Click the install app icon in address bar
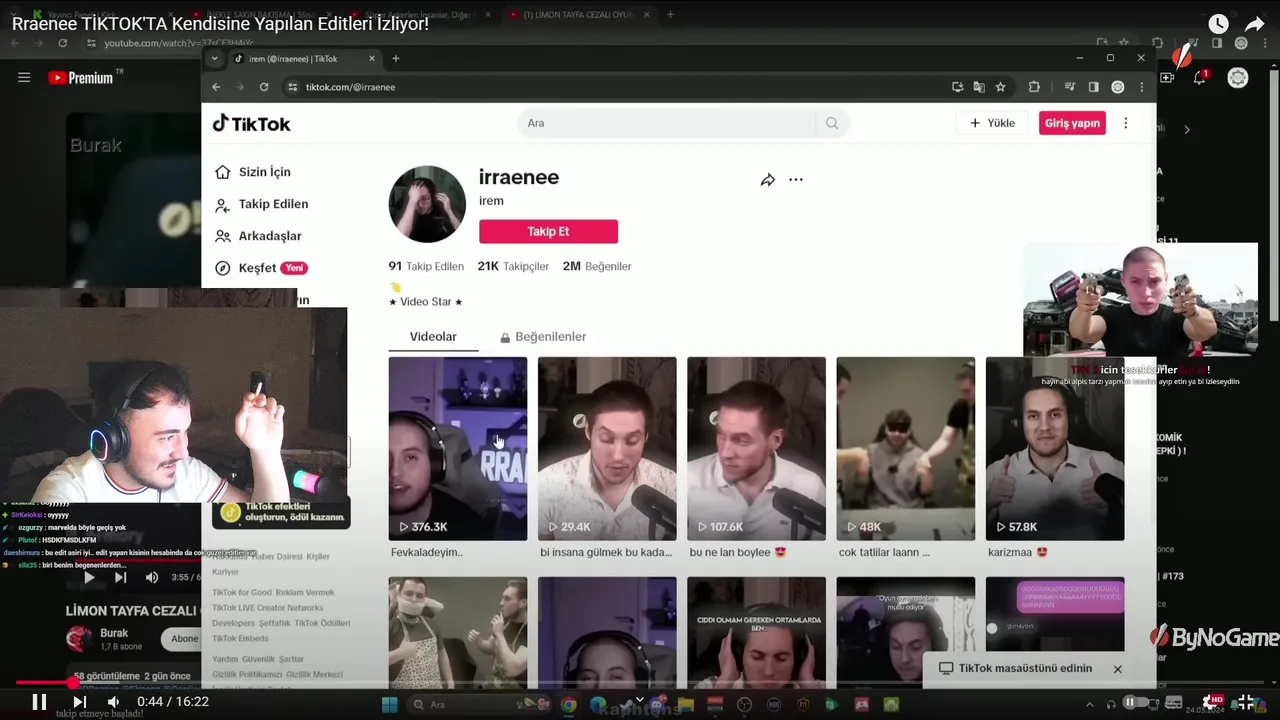Image resolution: width=1280 pixels, height=720 pixels. tap(958, 87)
